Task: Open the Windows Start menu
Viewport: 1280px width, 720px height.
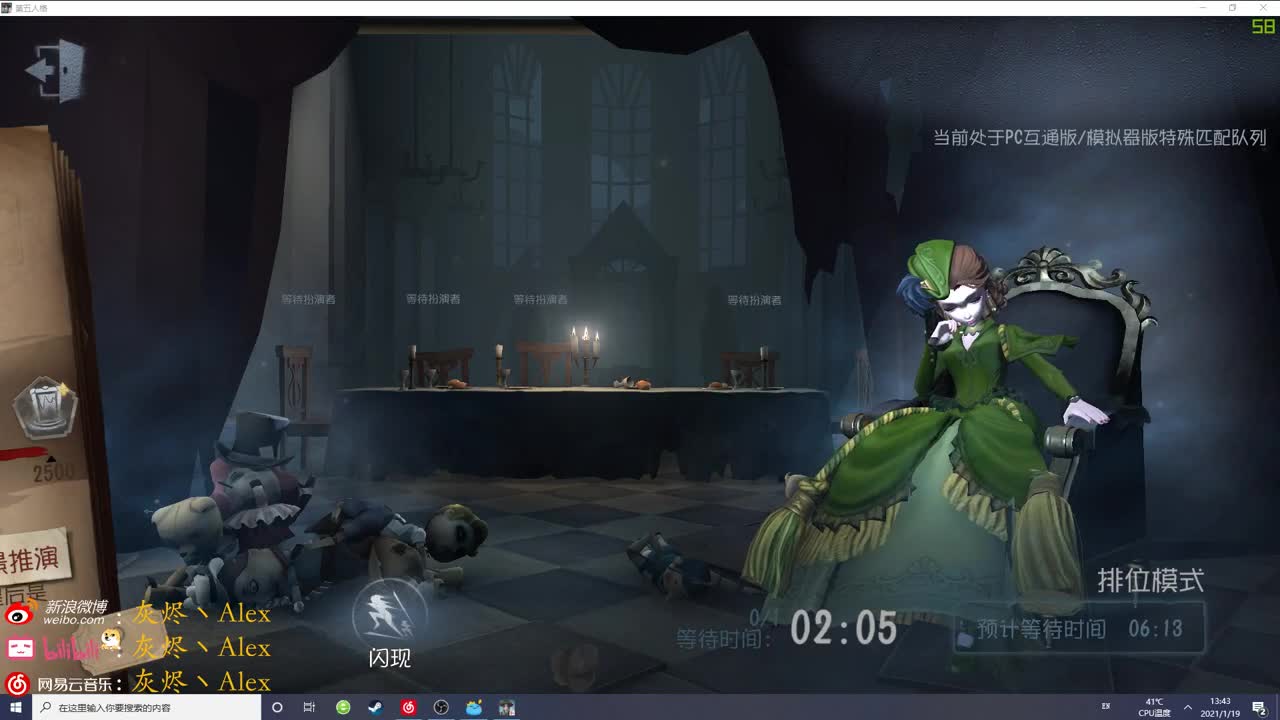Action: tap(16, 708)
